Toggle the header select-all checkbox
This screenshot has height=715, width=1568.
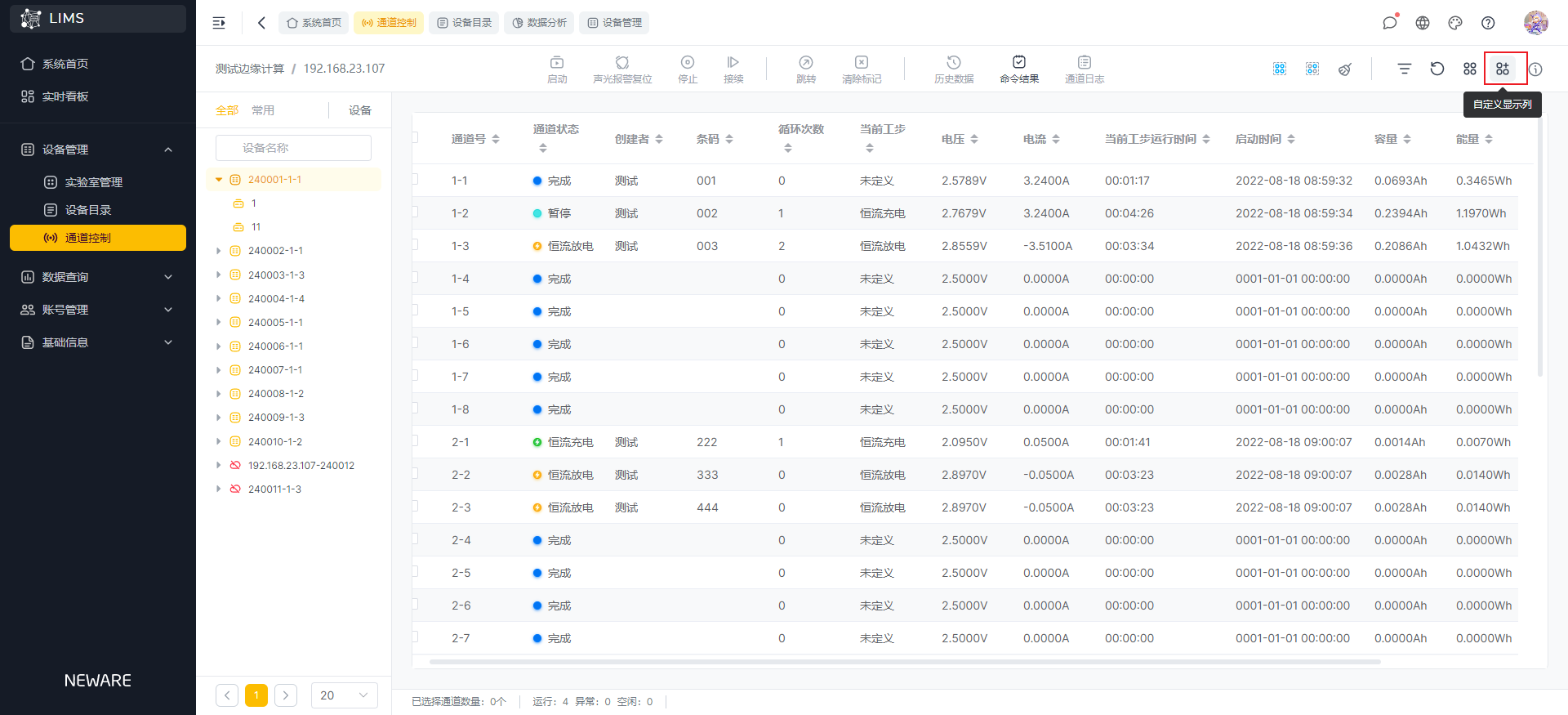415,138
